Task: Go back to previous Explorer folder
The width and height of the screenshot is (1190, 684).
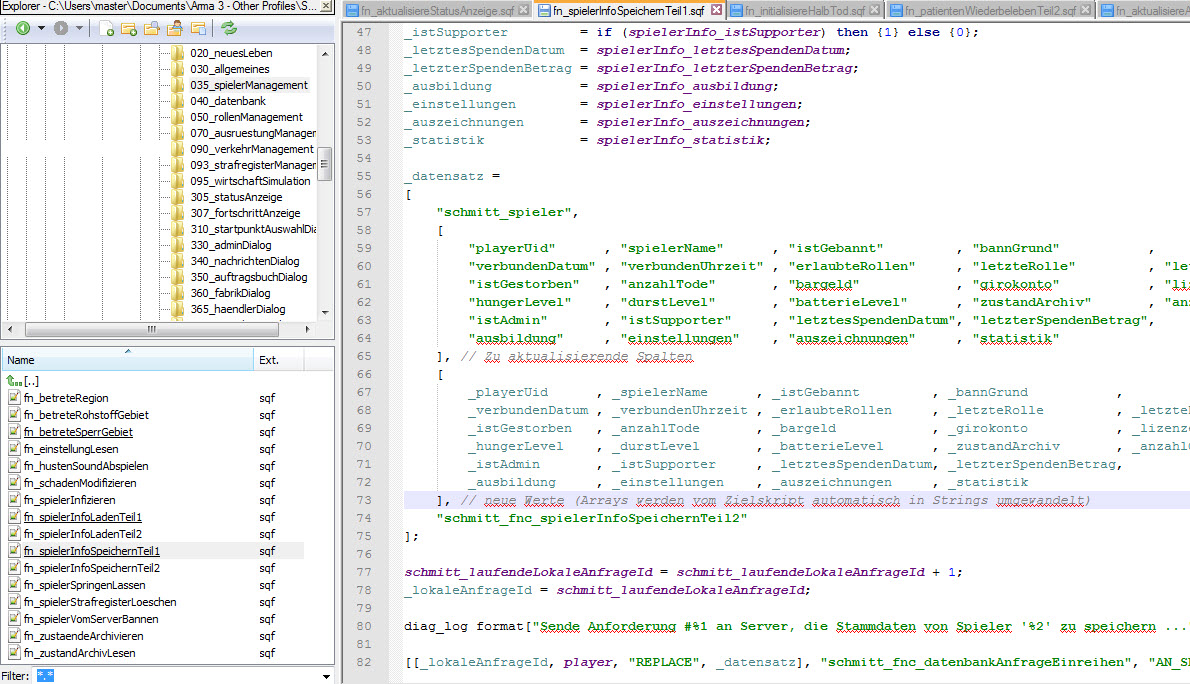Action: click(23, 28)
